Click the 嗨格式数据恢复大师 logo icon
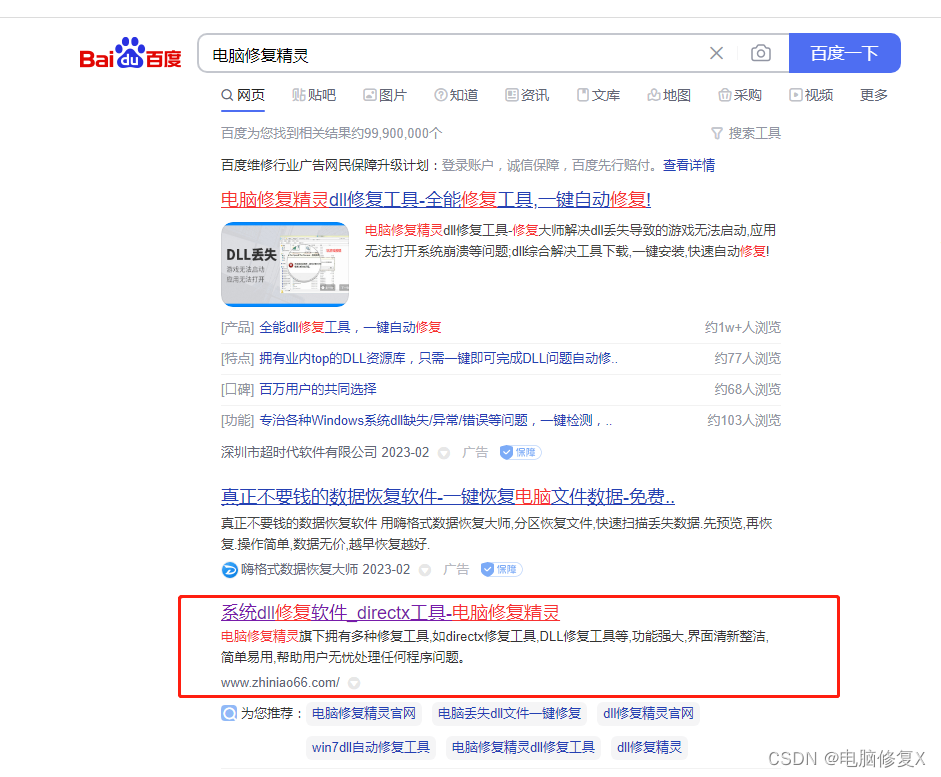 coord(229,569)
